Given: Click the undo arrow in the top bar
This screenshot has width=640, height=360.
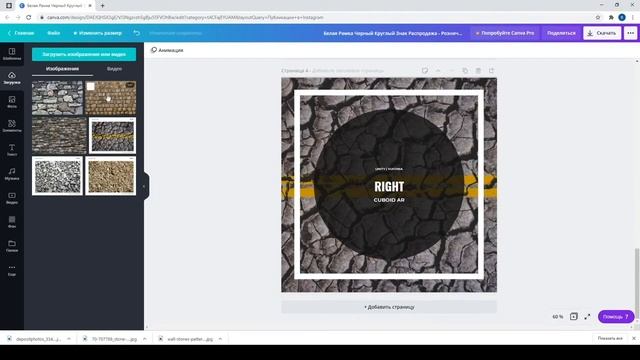Looking at the screenshot, I should tap(137, 33).
